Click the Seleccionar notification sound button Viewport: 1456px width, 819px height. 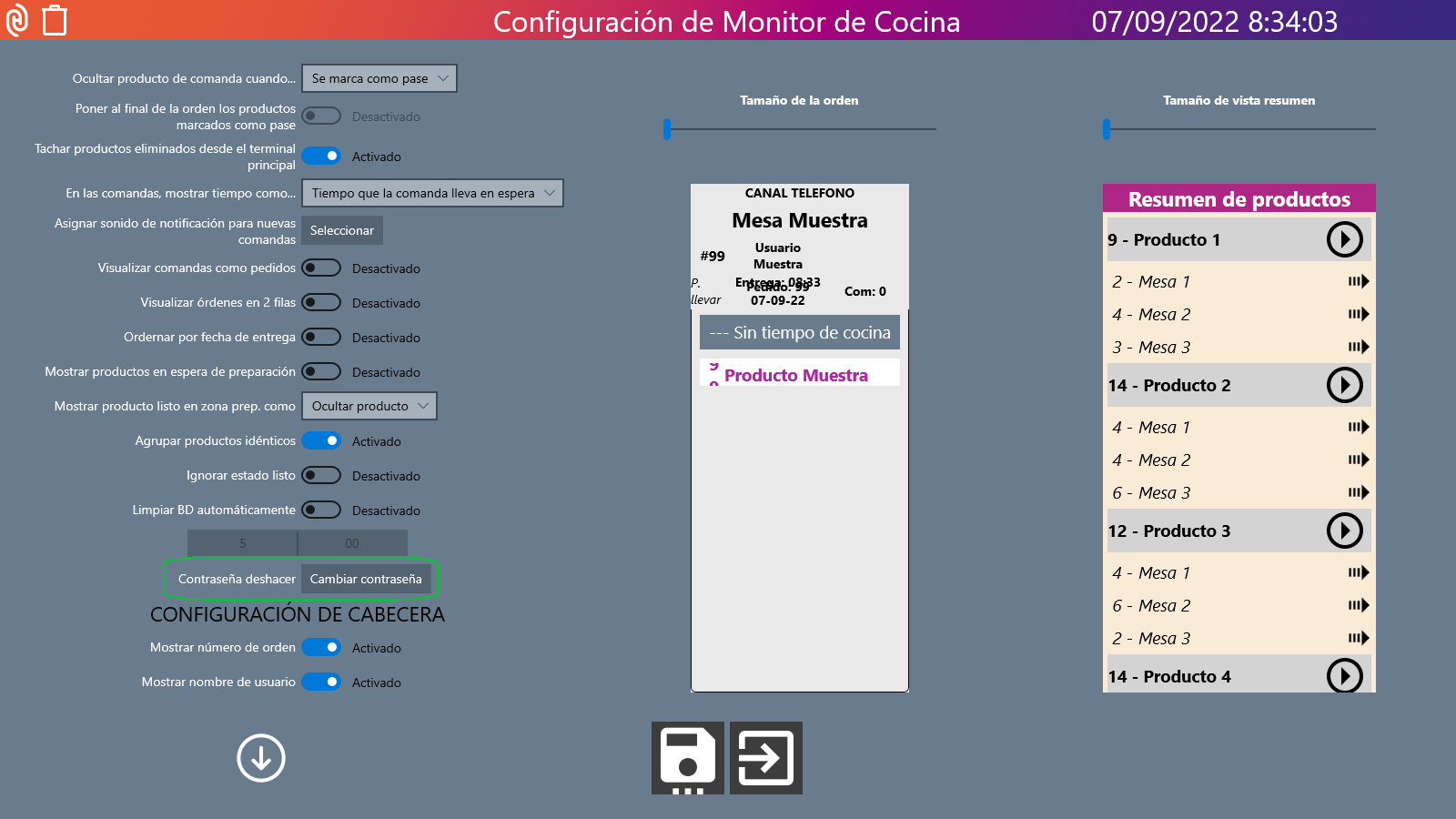[x=342, y=231]
